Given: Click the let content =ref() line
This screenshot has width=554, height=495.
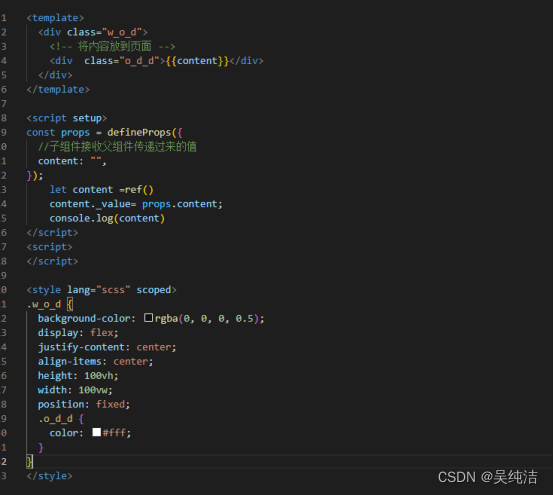Looking at the screenshot, I should tap(101, 190).
